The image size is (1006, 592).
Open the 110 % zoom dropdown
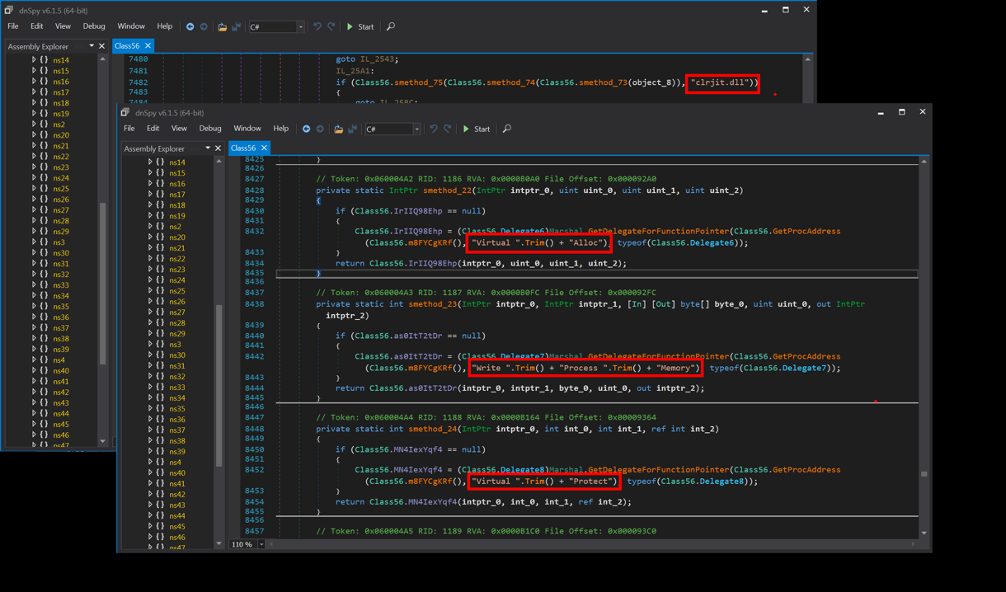(x=262, y=544)
